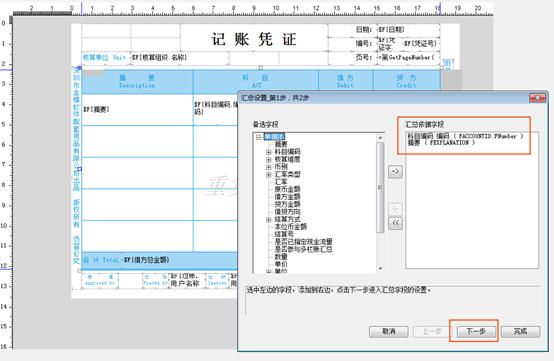Click the 下一步 button
Screen dimensions: 554x361
[x=476, y=331]
